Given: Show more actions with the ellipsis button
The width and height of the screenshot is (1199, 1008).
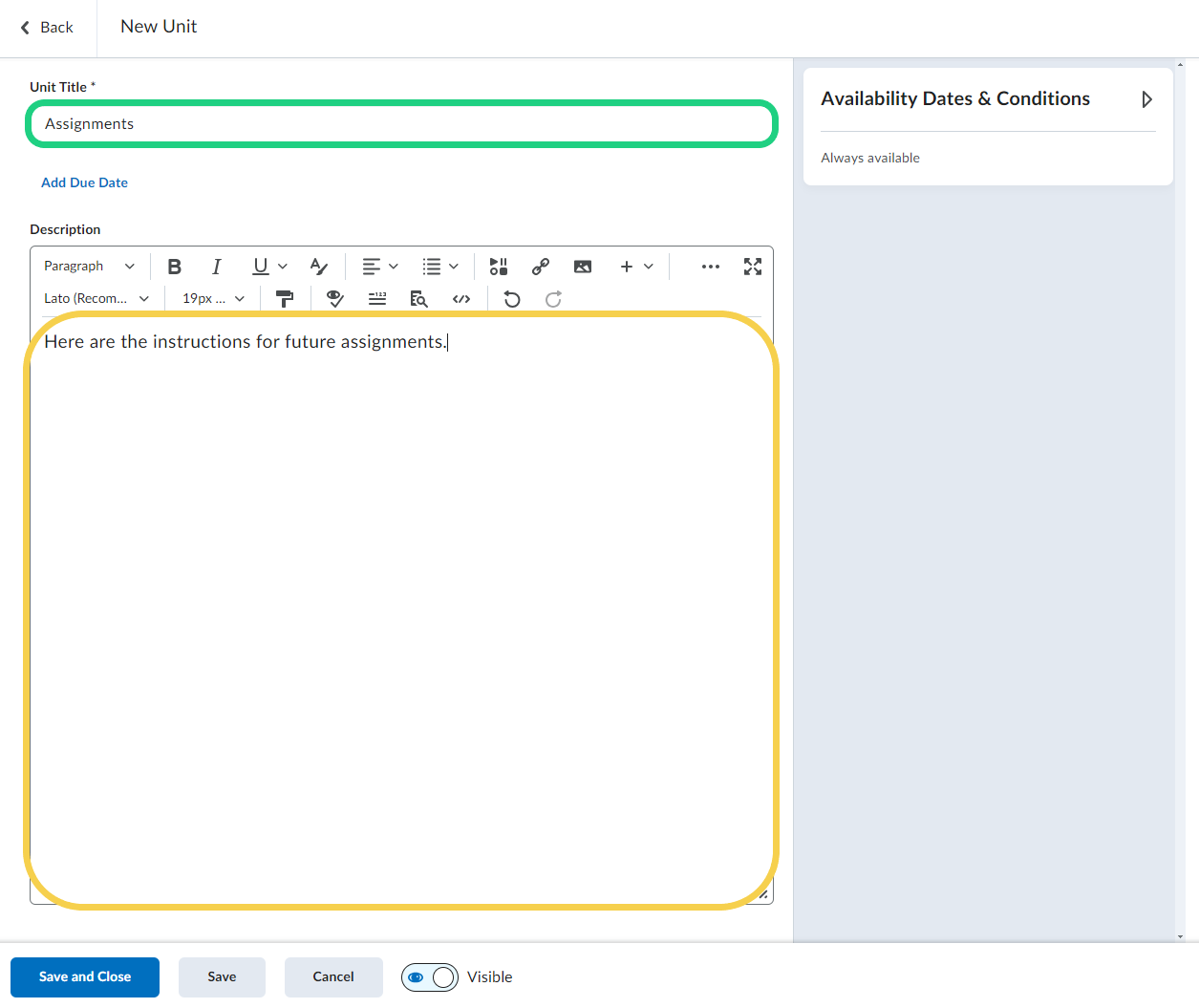Looking at the screenshot, I should coord(710,267).
